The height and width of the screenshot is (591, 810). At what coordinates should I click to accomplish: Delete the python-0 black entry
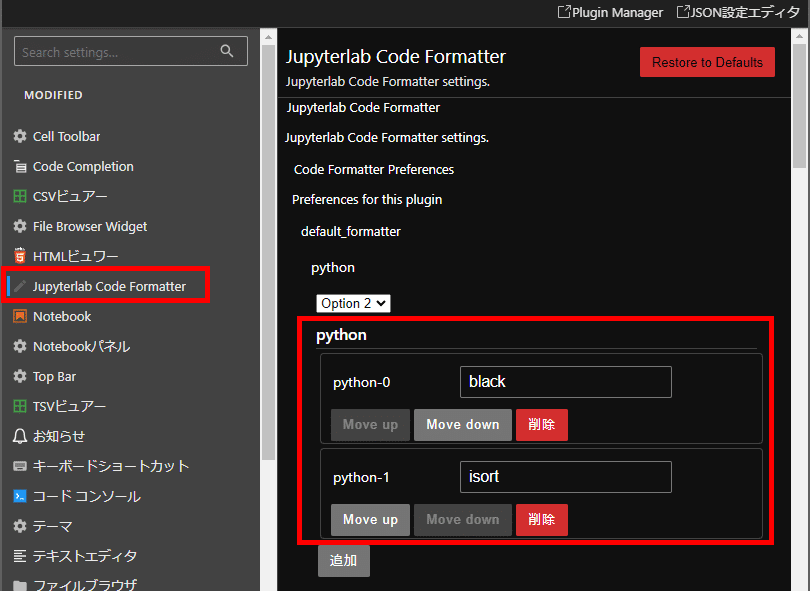tap(541, 425)
